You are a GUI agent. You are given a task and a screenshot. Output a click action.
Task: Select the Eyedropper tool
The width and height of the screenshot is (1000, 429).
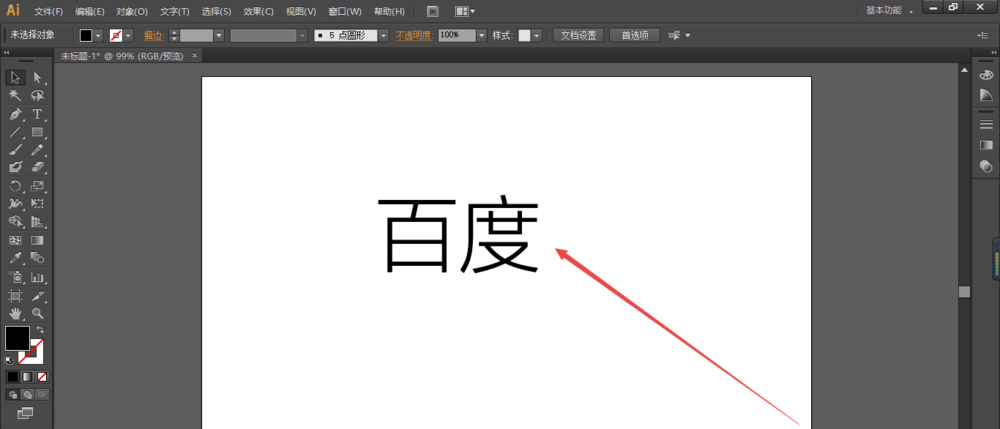tap(15, 258)
